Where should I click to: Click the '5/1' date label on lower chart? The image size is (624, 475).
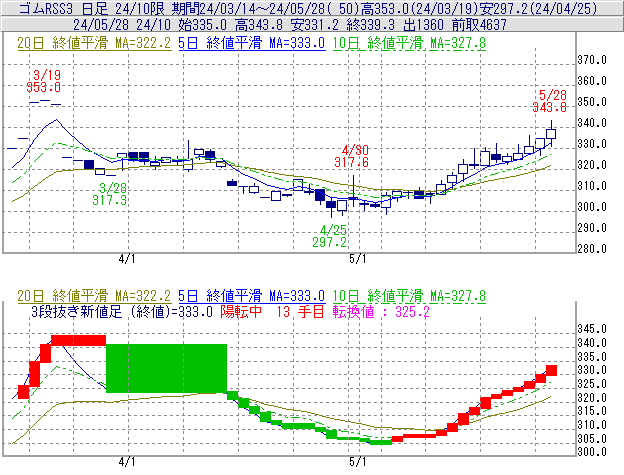pos(358,462)
